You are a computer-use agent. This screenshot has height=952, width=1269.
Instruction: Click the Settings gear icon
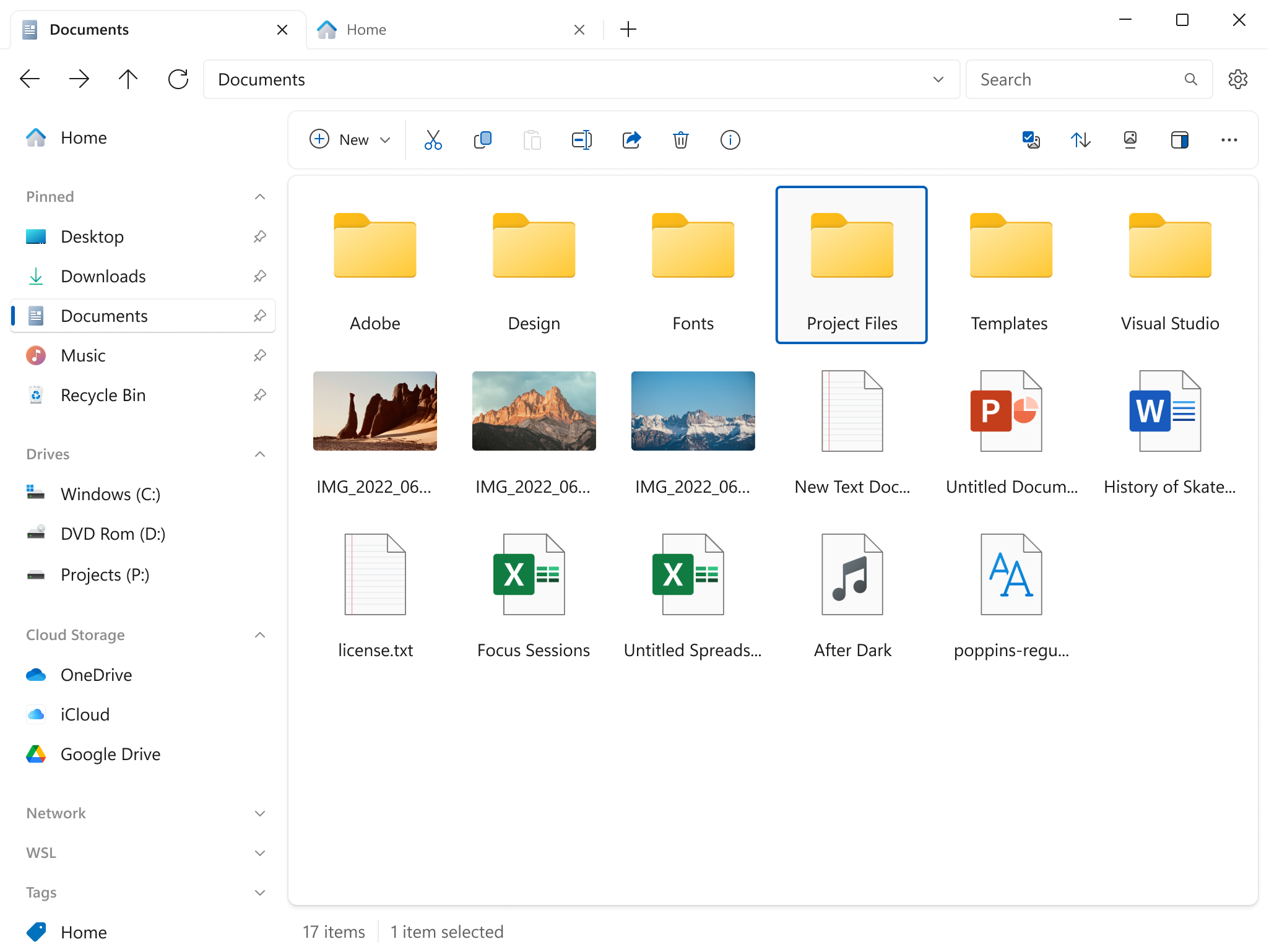1238,80
